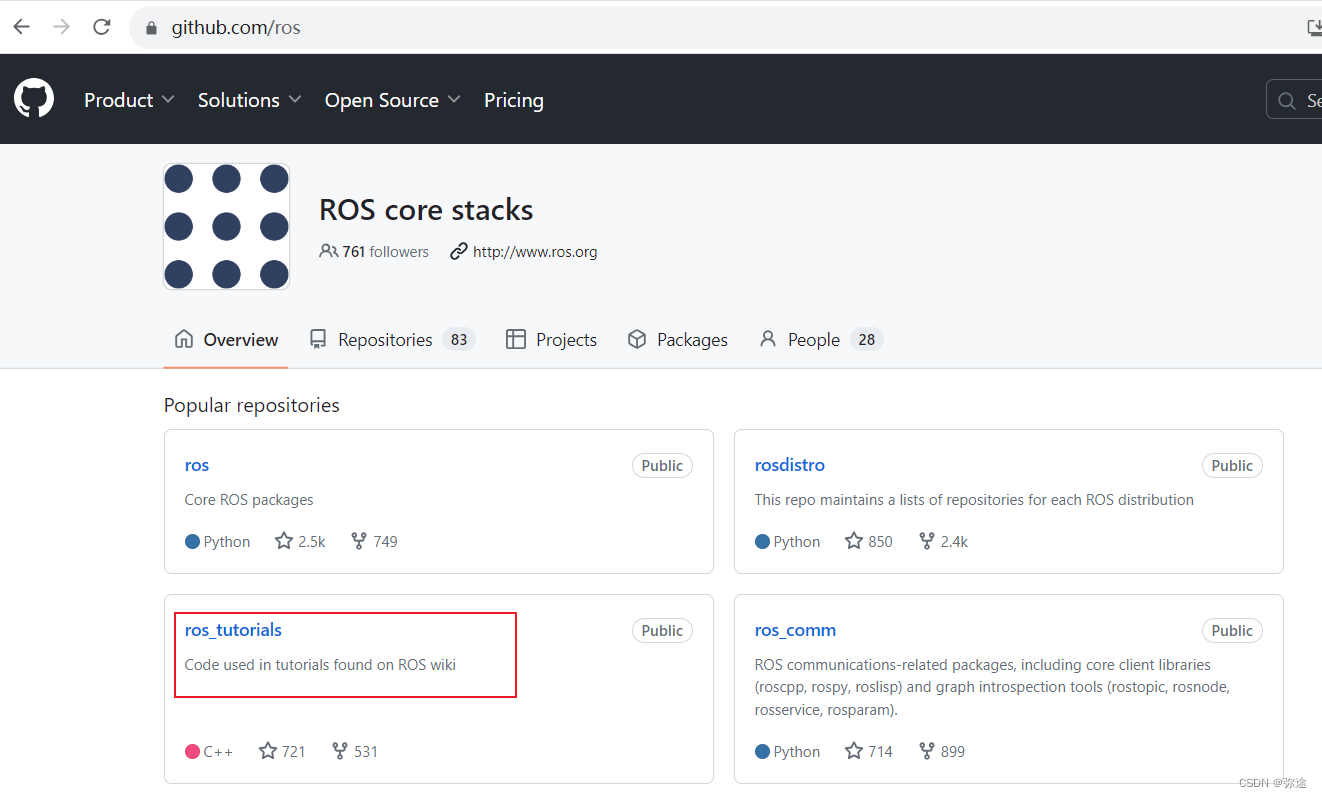Click the followers people icon

click(x=328, y=251)
